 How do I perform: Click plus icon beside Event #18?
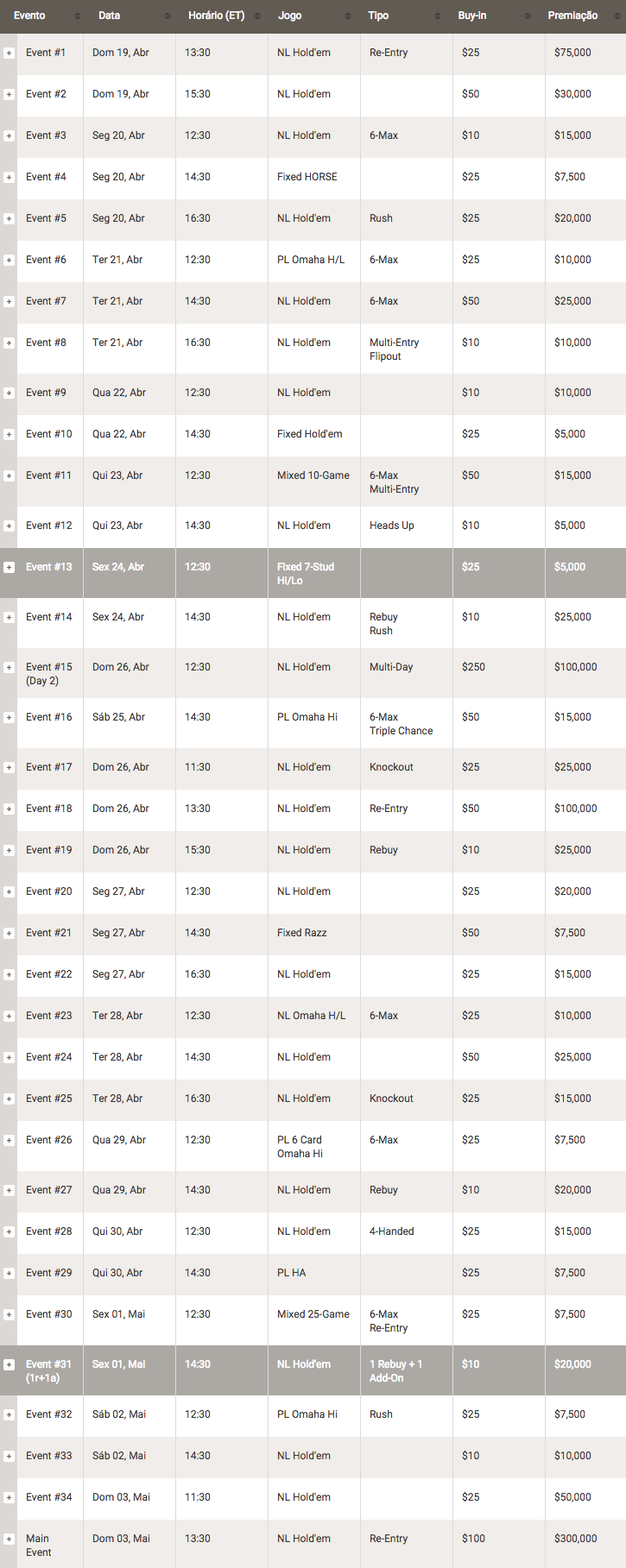click(9, 809)
